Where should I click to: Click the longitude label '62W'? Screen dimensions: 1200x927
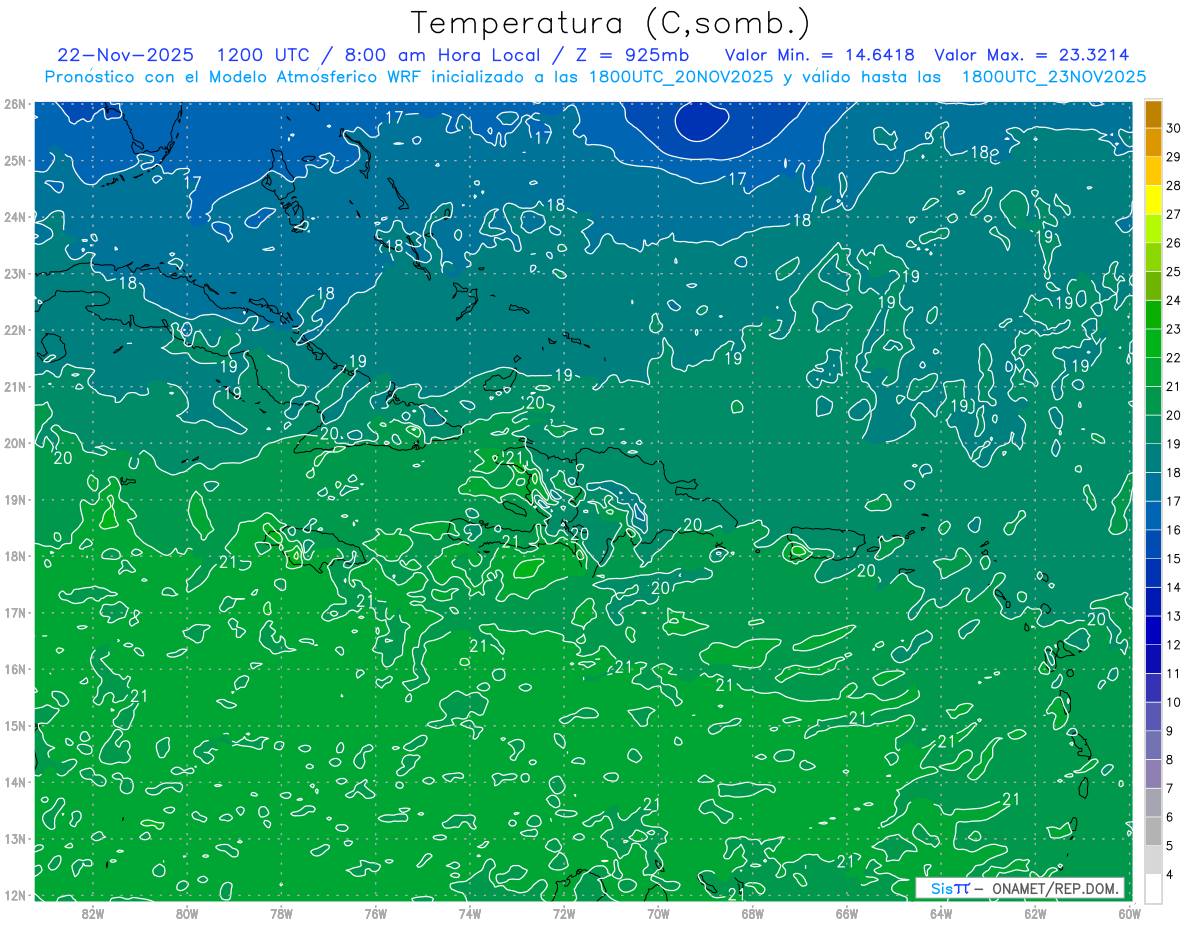click(x=1035, y=913)
